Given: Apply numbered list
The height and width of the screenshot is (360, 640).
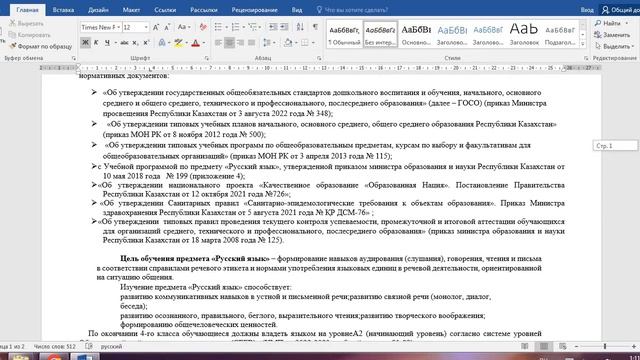Looking at the screenshot, I should (x=235, y=27).
